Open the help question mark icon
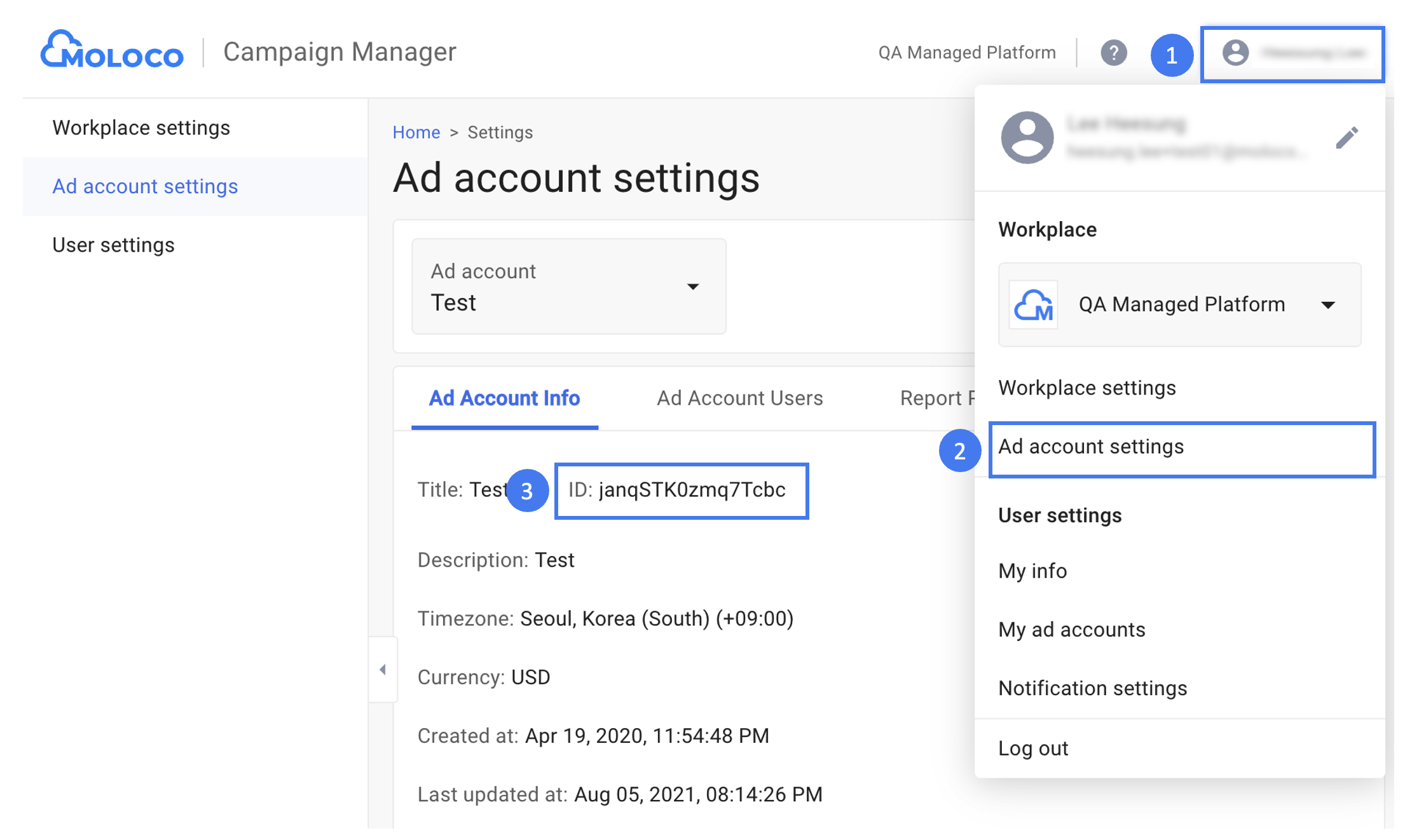1405x840 pixels. [1114, 52]
